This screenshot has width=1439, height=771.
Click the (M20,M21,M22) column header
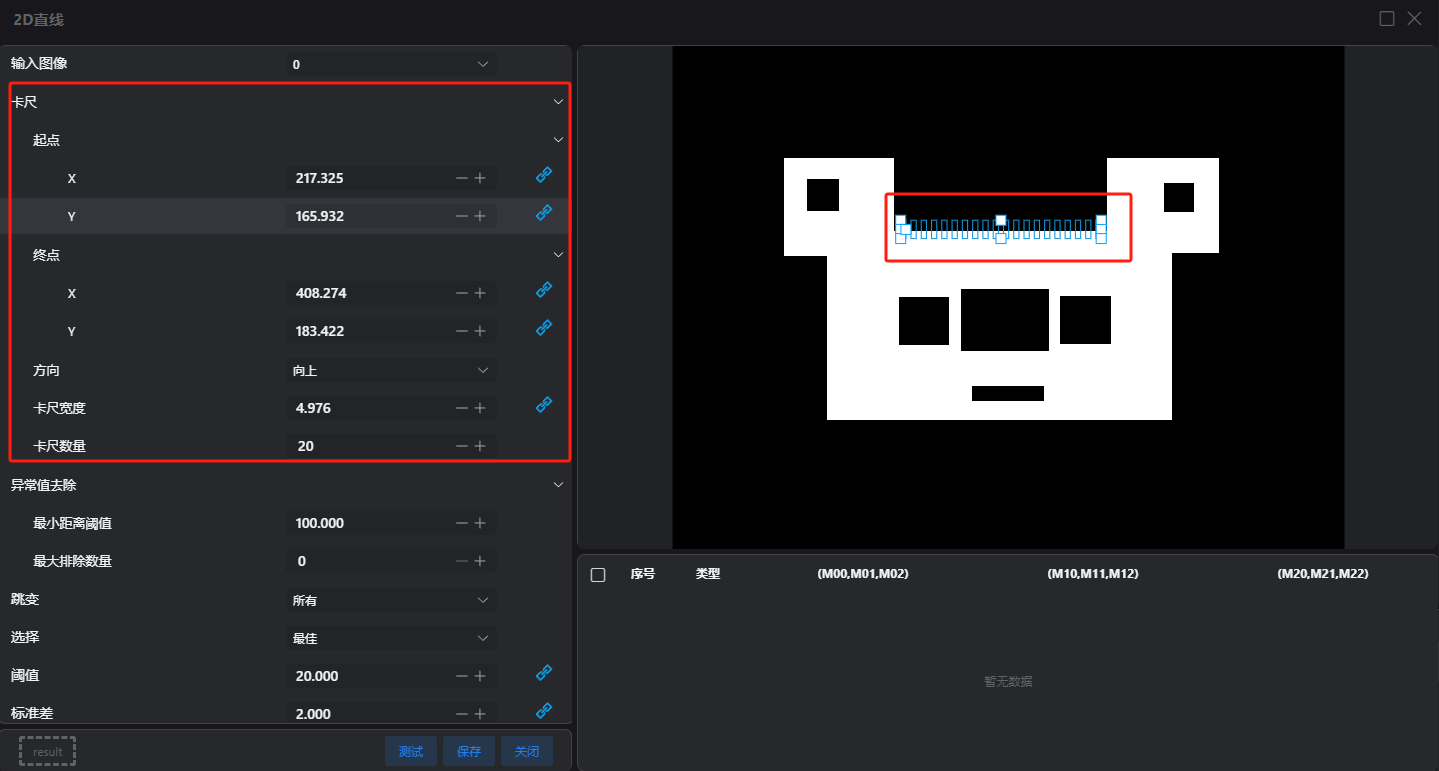(x=1323, y=574)
